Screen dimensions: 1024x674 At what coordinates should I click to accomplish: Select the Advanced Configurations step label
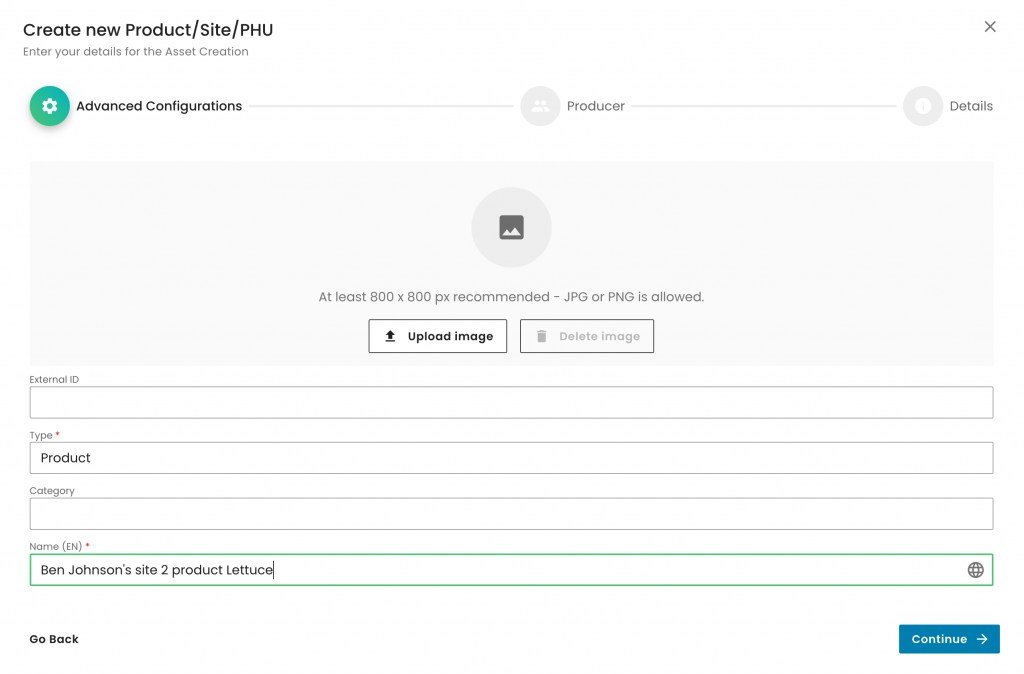159,106
